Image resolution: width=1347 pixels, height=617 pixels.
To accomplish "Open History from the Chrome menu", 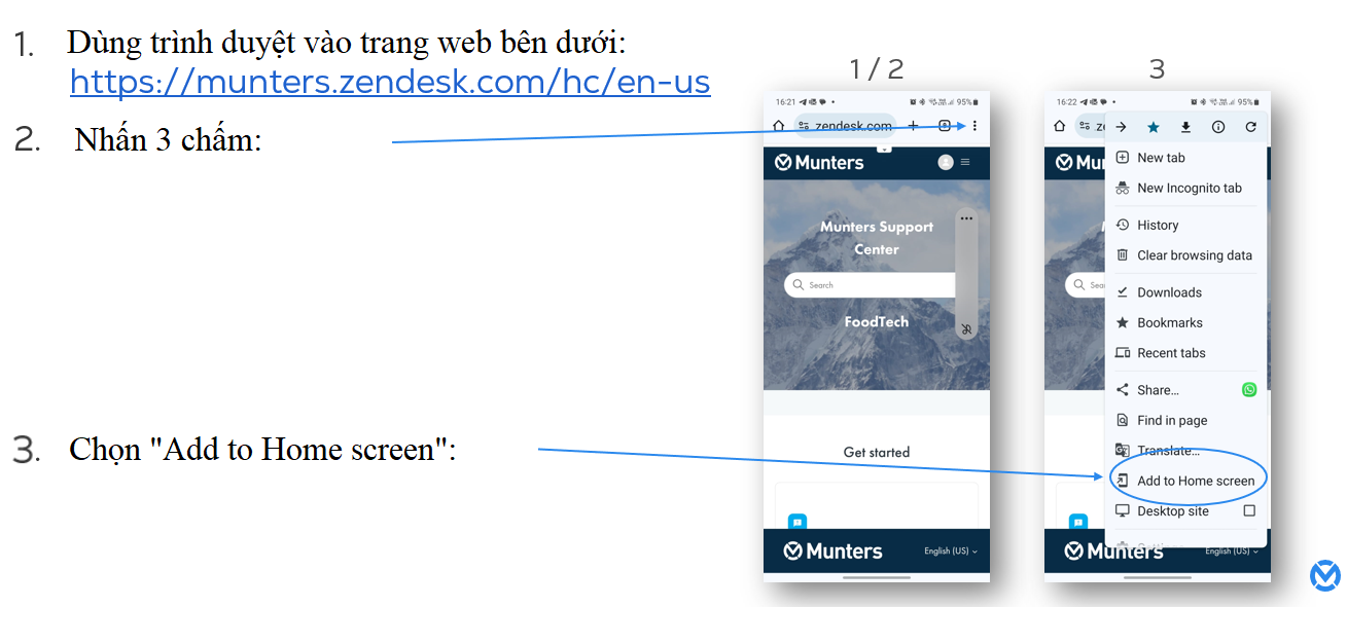I will tap(1157, 225).
